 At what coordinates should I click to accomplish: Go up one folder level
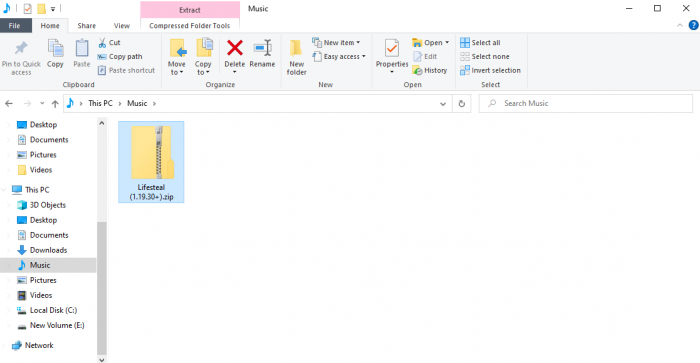(x=55, y=104)
